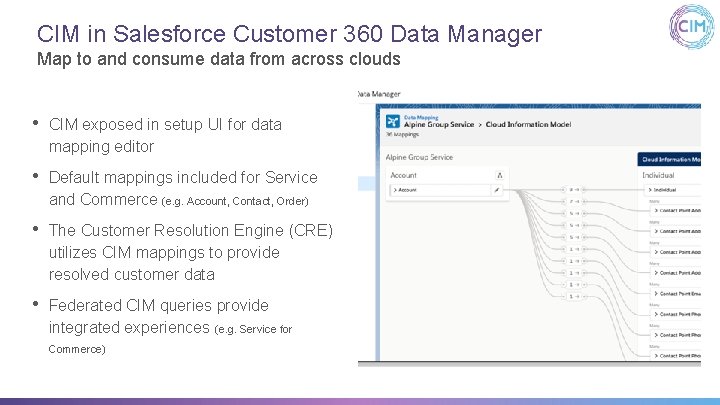
Task: Click the bullet 'Federated CIM queries provide'
Action: click(x=170, y=326)
